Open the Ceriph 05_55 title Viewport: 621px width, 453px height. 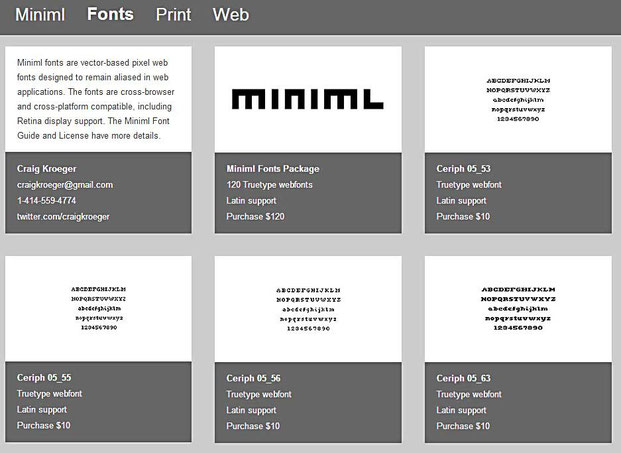(x=44, y=378)
